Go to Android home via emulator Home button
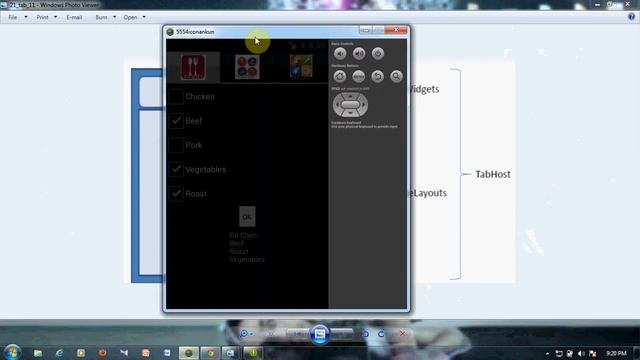Screen dimensions: 640x360 coord(340,76)
